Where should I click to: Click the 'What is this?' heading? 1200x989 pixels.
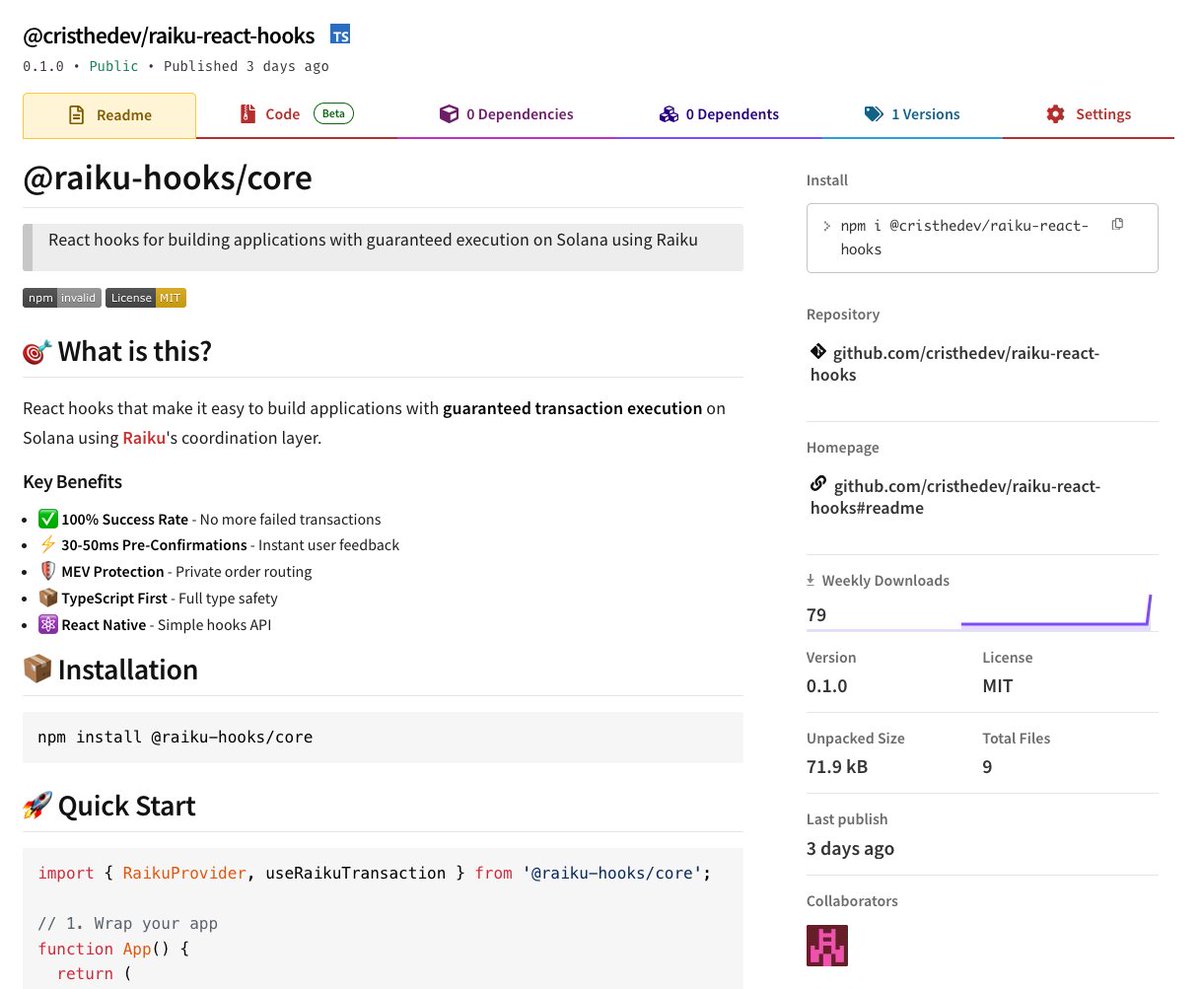point(135,352)
